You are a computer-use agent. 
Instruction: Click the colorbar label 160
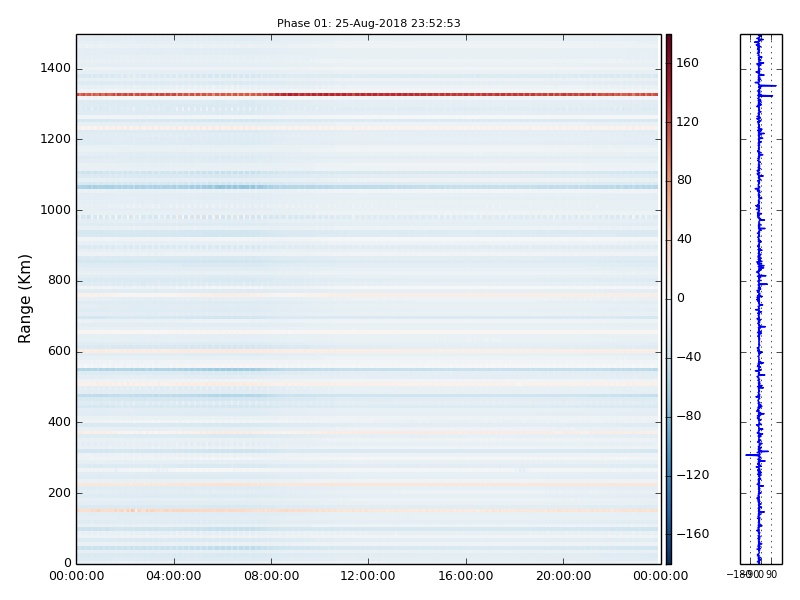687,63
